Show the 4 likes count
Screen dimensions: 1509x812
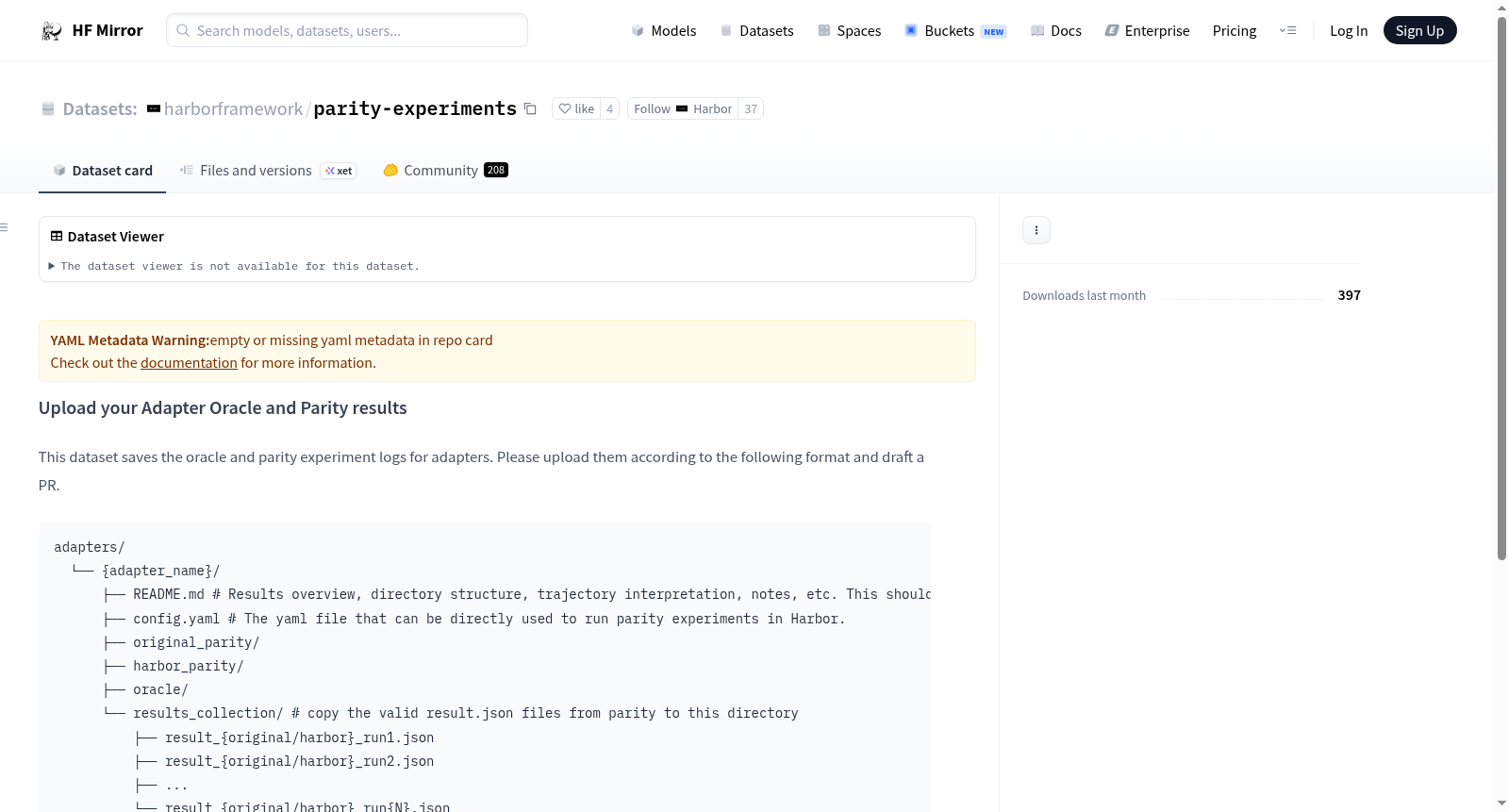tap(610, 108)
